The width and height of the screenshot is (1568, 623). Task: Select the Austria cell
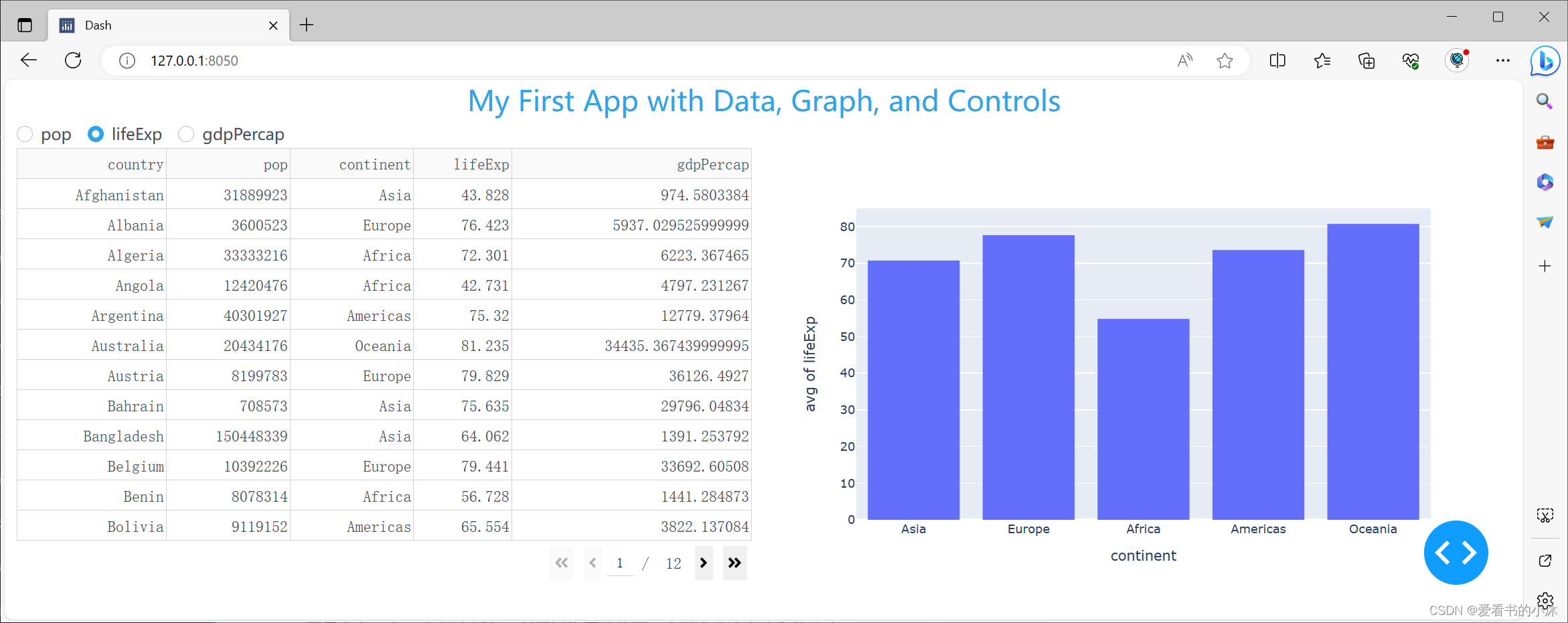pos(92,376)
